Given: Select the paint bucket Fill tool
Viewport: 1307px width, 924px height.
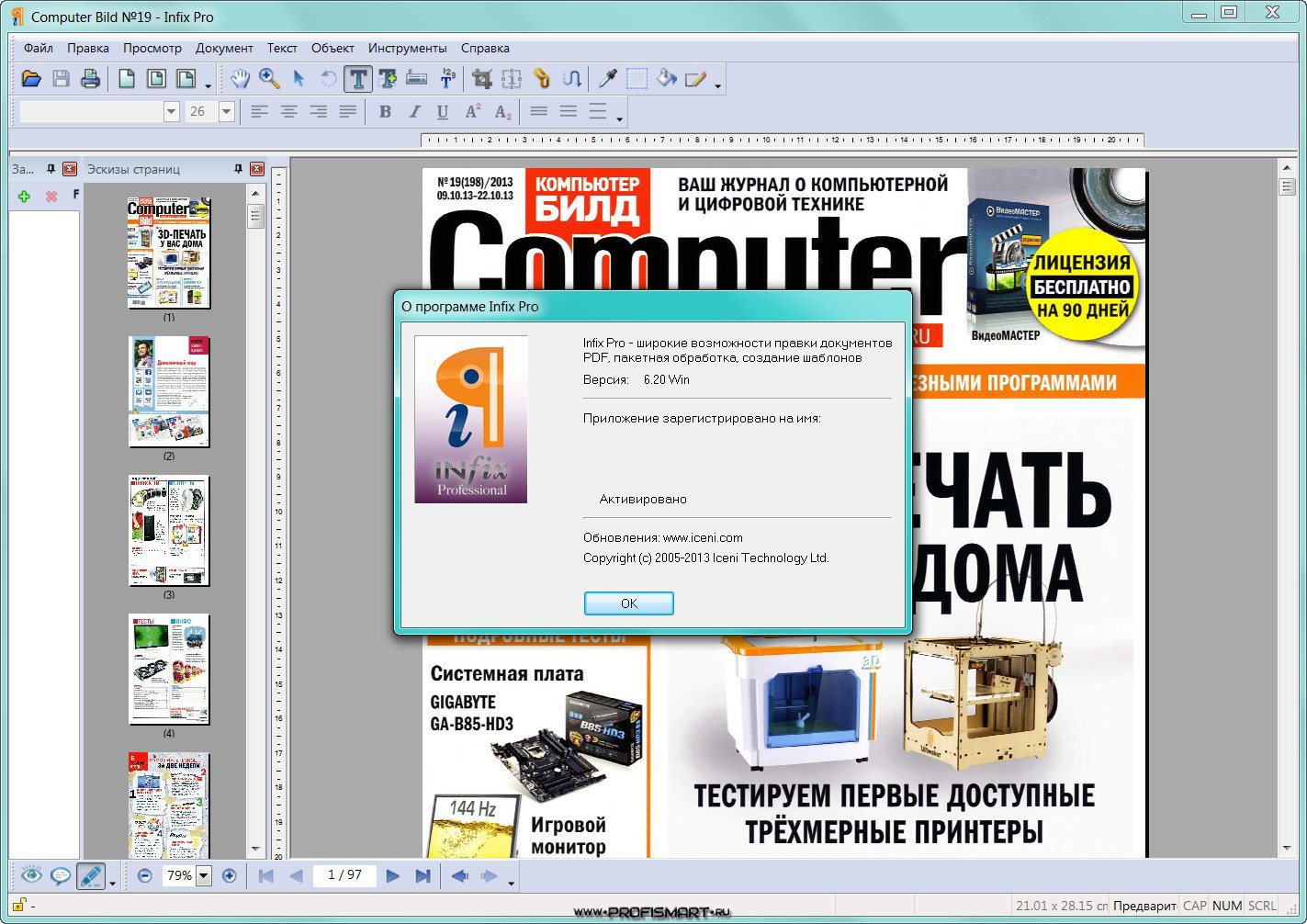Looking at the screenshot, I should [667, 79].
